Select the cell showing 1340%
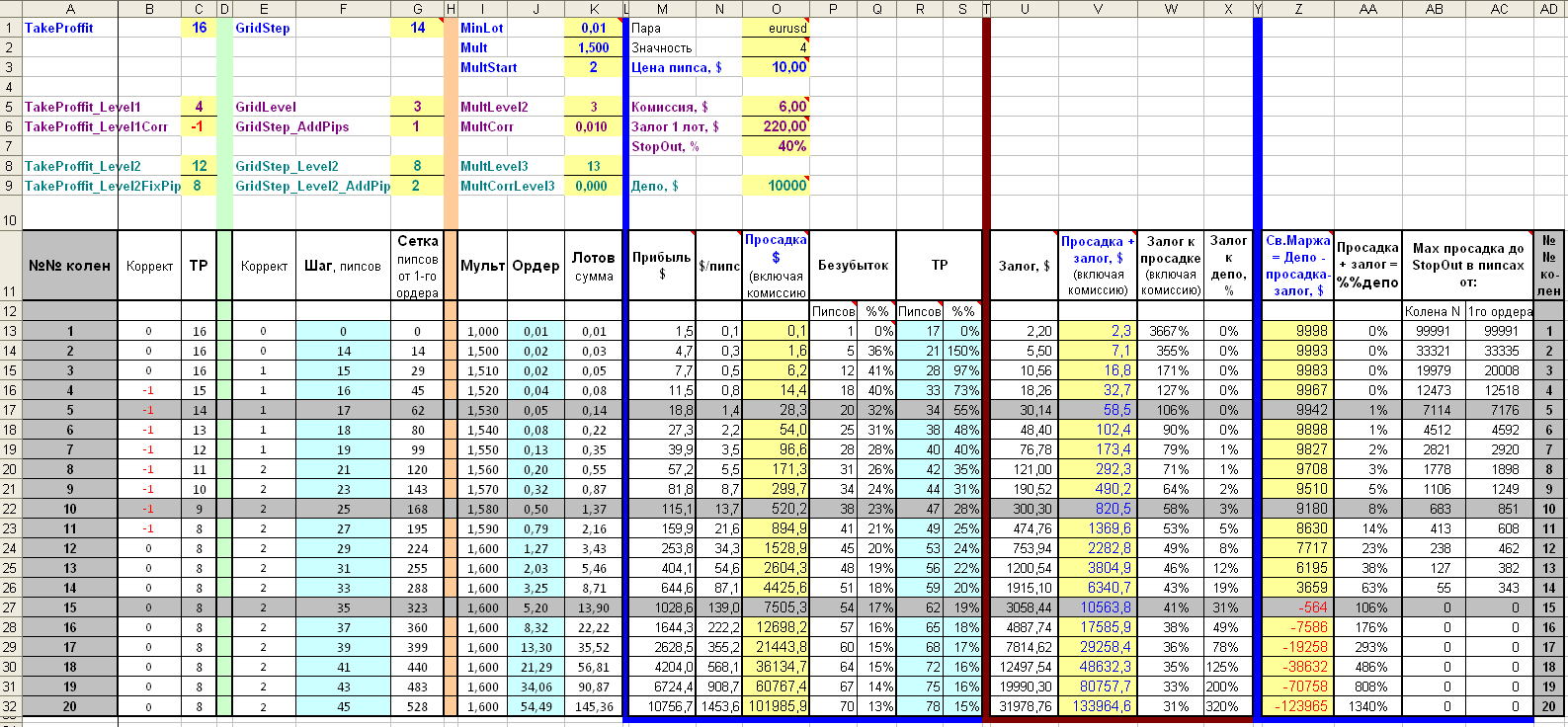Screen dimensions: 1568x727 pyautogui.click(x=1367, y=706)
